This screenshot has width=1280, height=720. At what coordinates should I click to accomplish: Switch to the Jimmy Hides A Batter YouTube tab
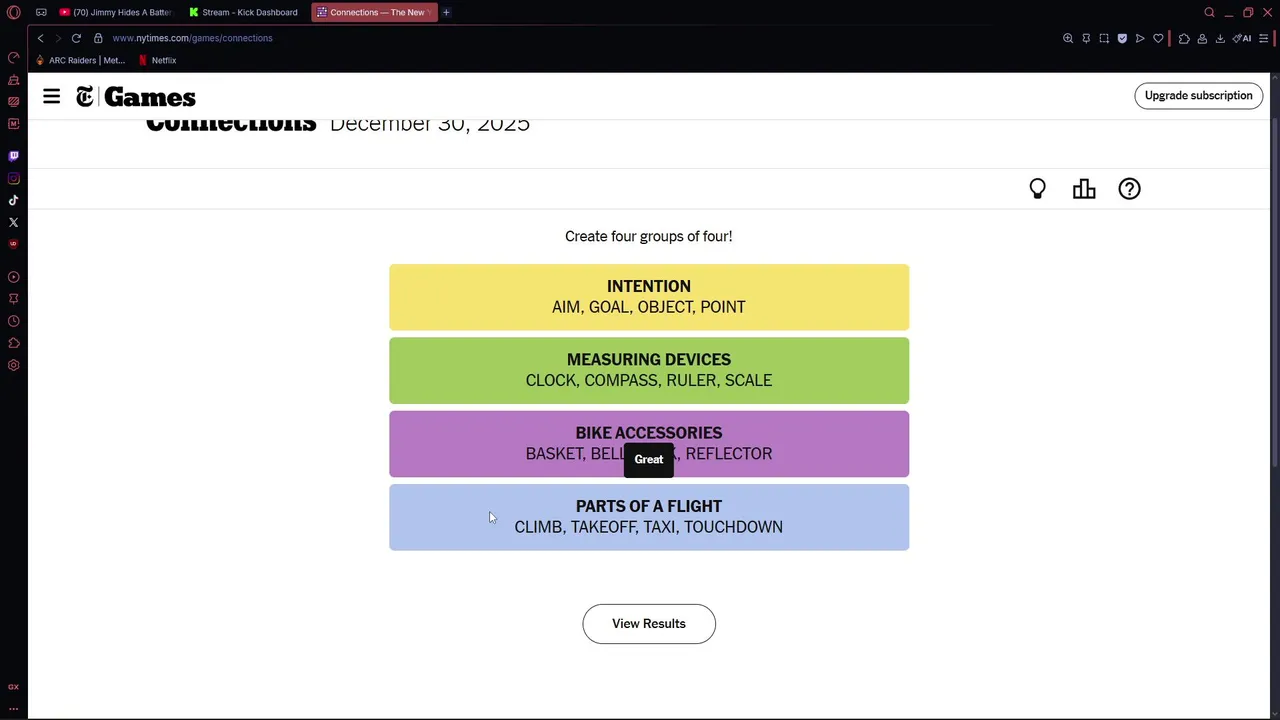click(115, 12)
